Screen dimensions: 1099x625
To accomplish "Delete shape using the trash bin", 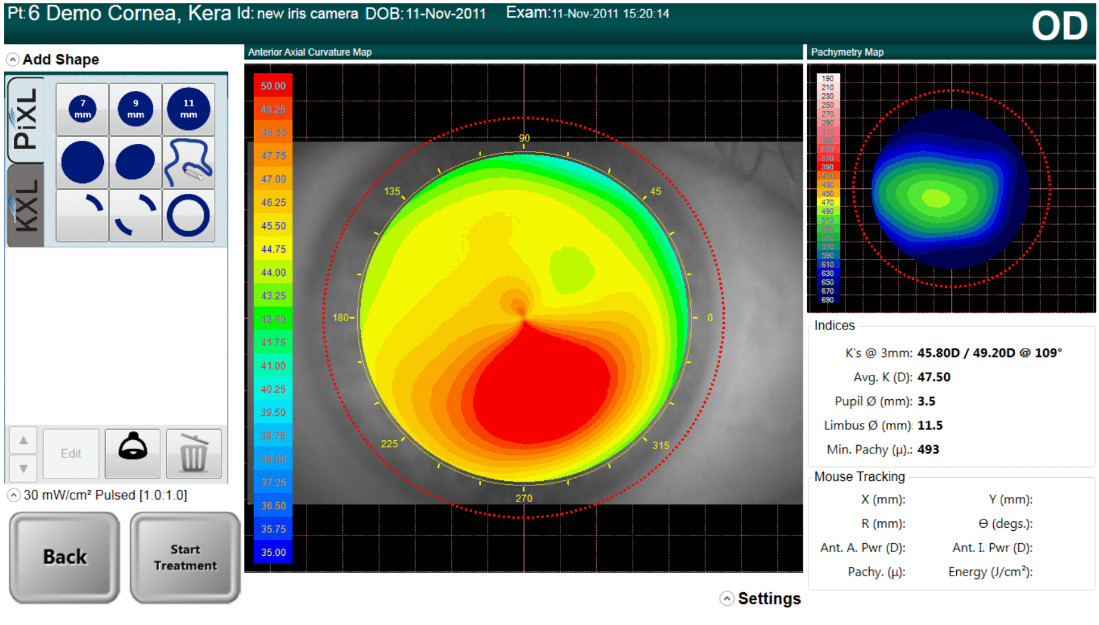I will click(193, 453).
